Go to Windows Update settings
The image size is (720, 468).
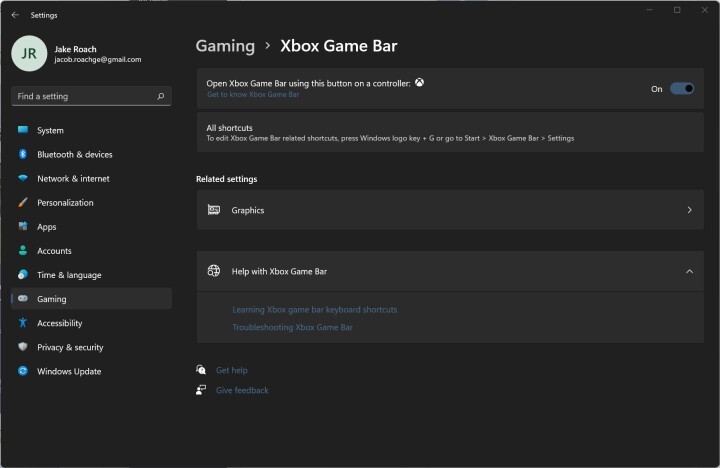pos(91,372)
